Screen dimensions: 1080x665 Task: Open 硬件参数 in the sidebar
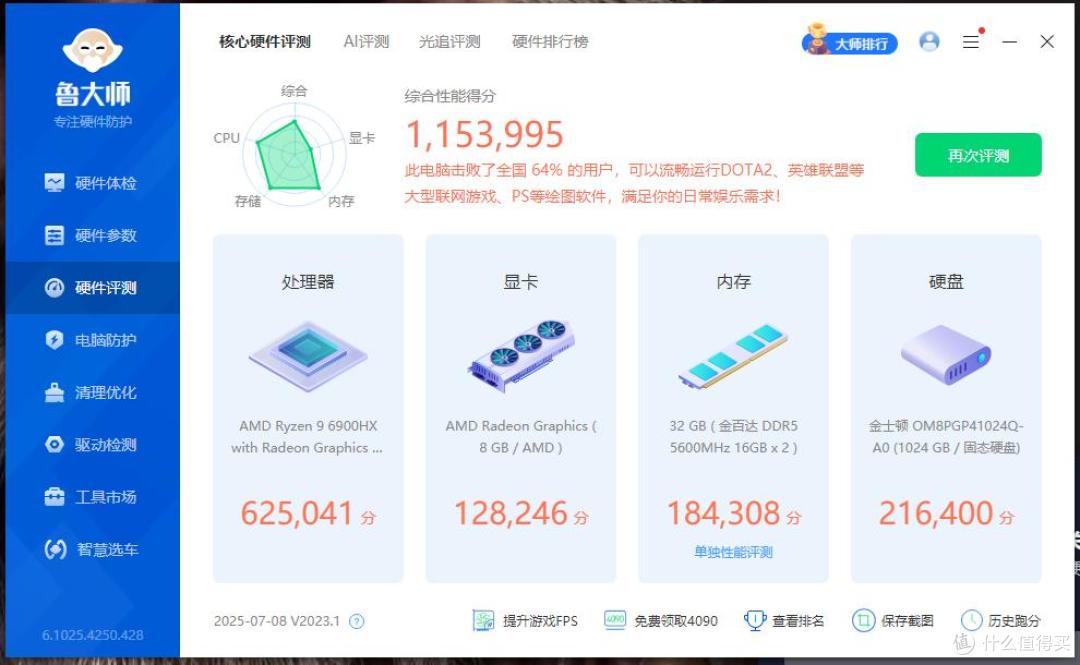(x=92, y=235)
